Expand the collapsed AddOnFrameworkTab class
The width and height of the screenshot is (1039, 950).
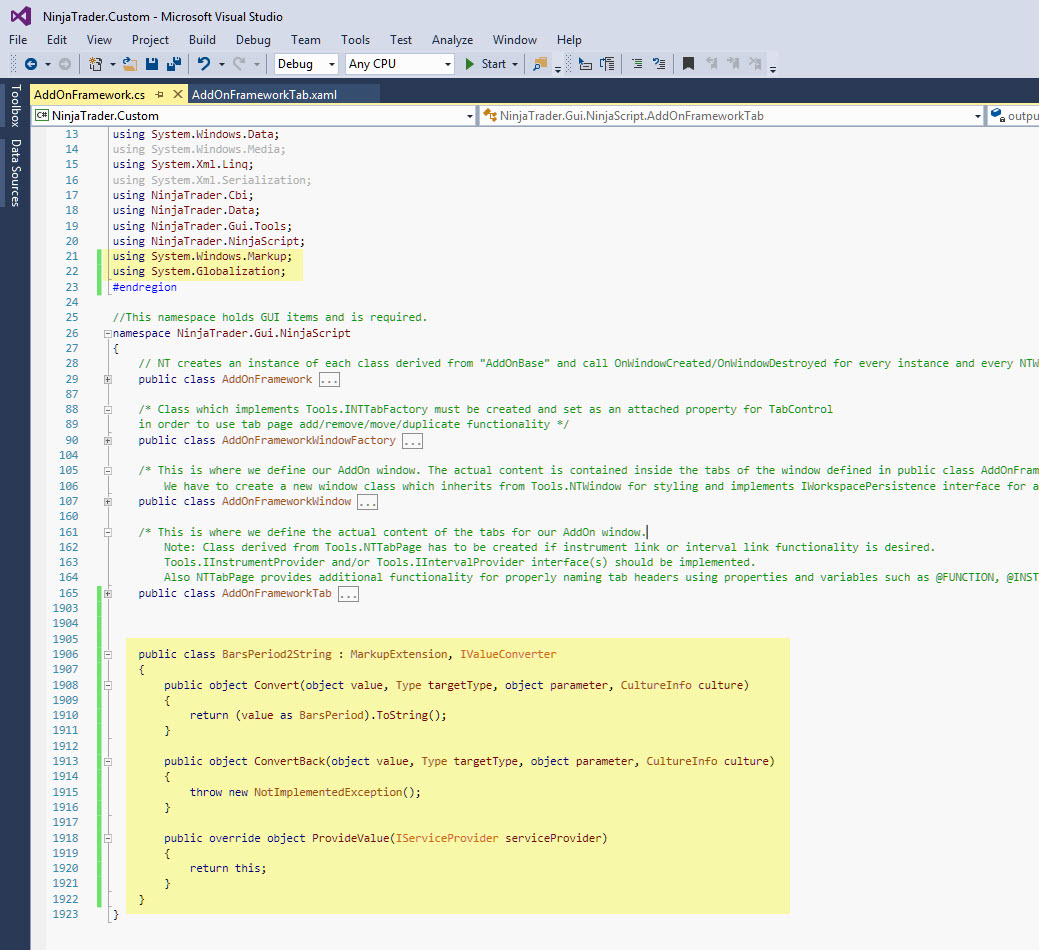coord(108,594)
